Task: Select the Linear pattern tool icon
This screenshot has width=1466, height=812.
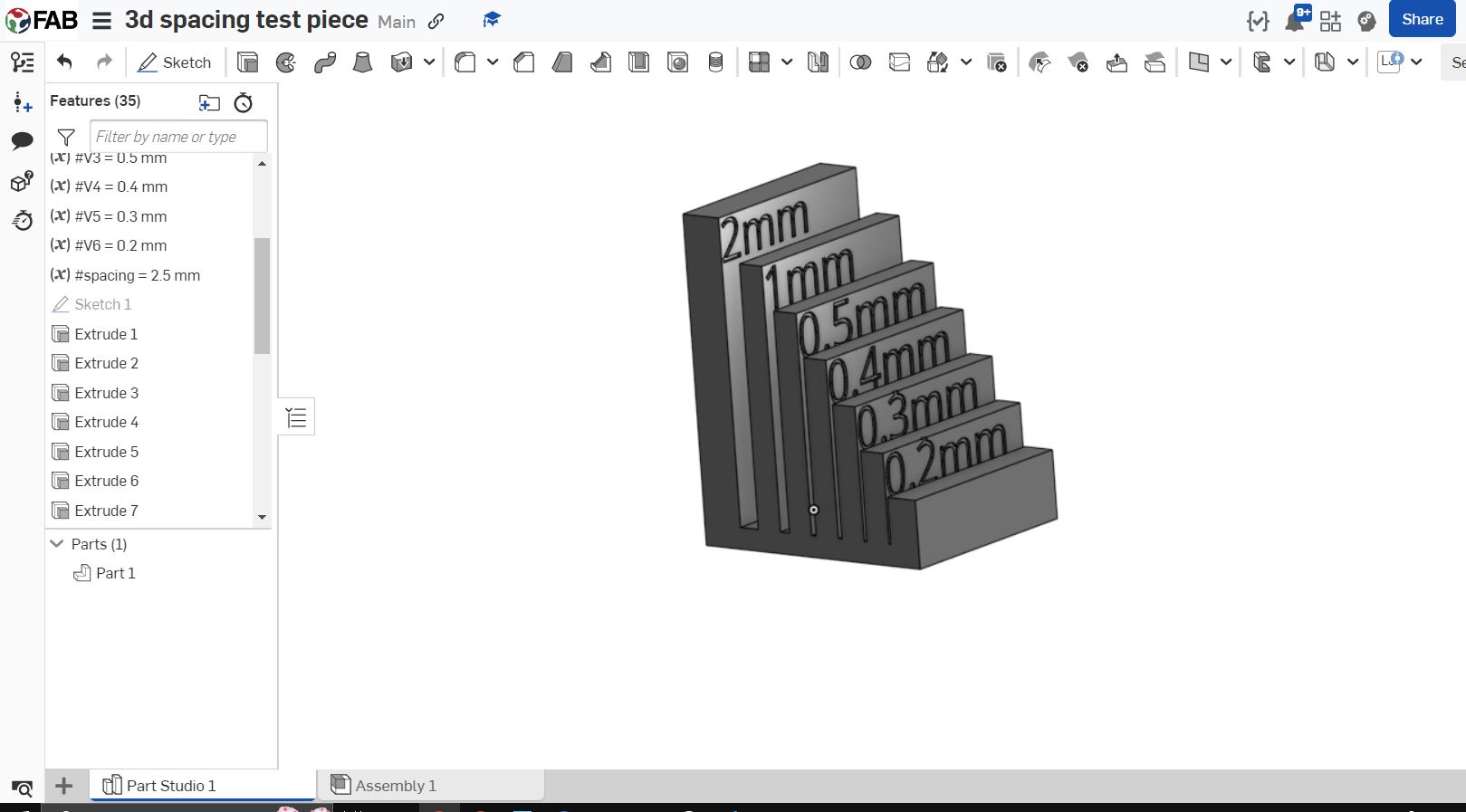Action: tap(760, 62)
